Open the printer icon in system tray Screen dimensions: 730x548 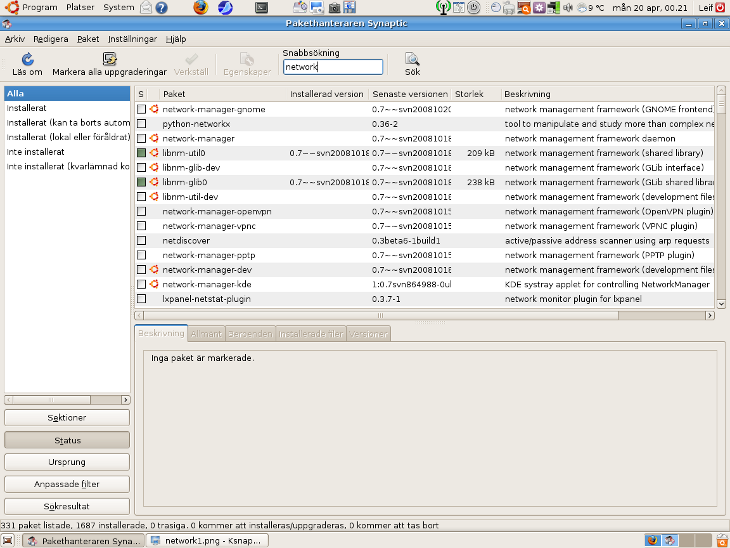tap(509, 8)
